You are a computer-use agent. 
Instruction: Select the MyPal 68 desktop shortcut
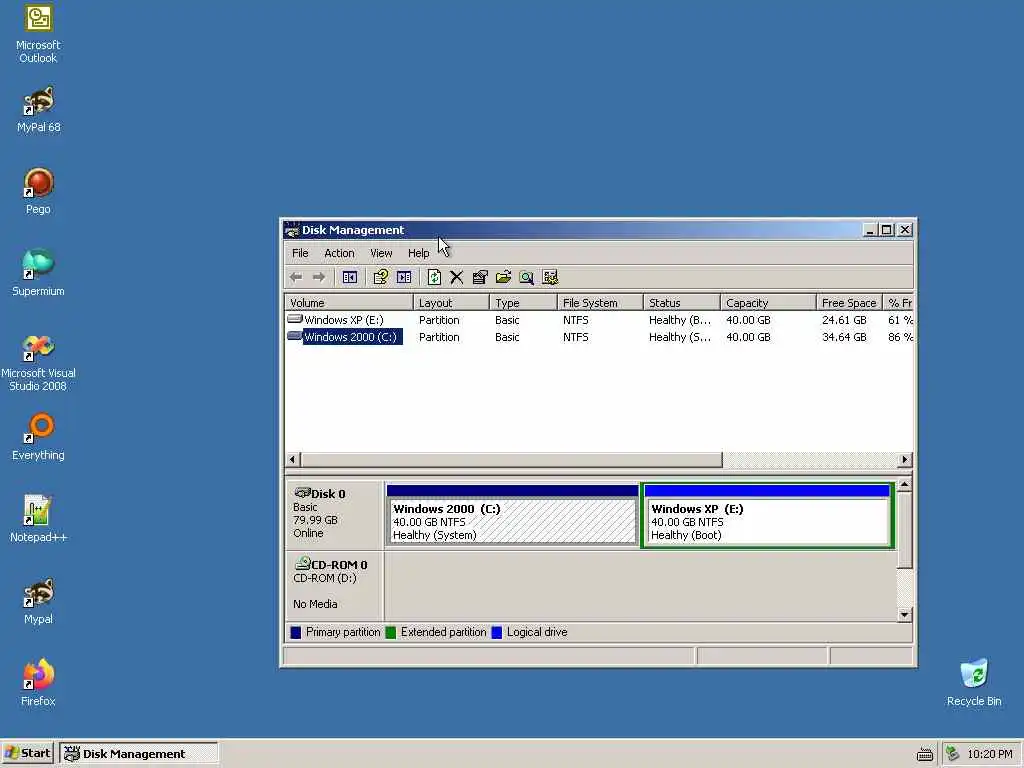pyautogui.click(x=38, y=110)
